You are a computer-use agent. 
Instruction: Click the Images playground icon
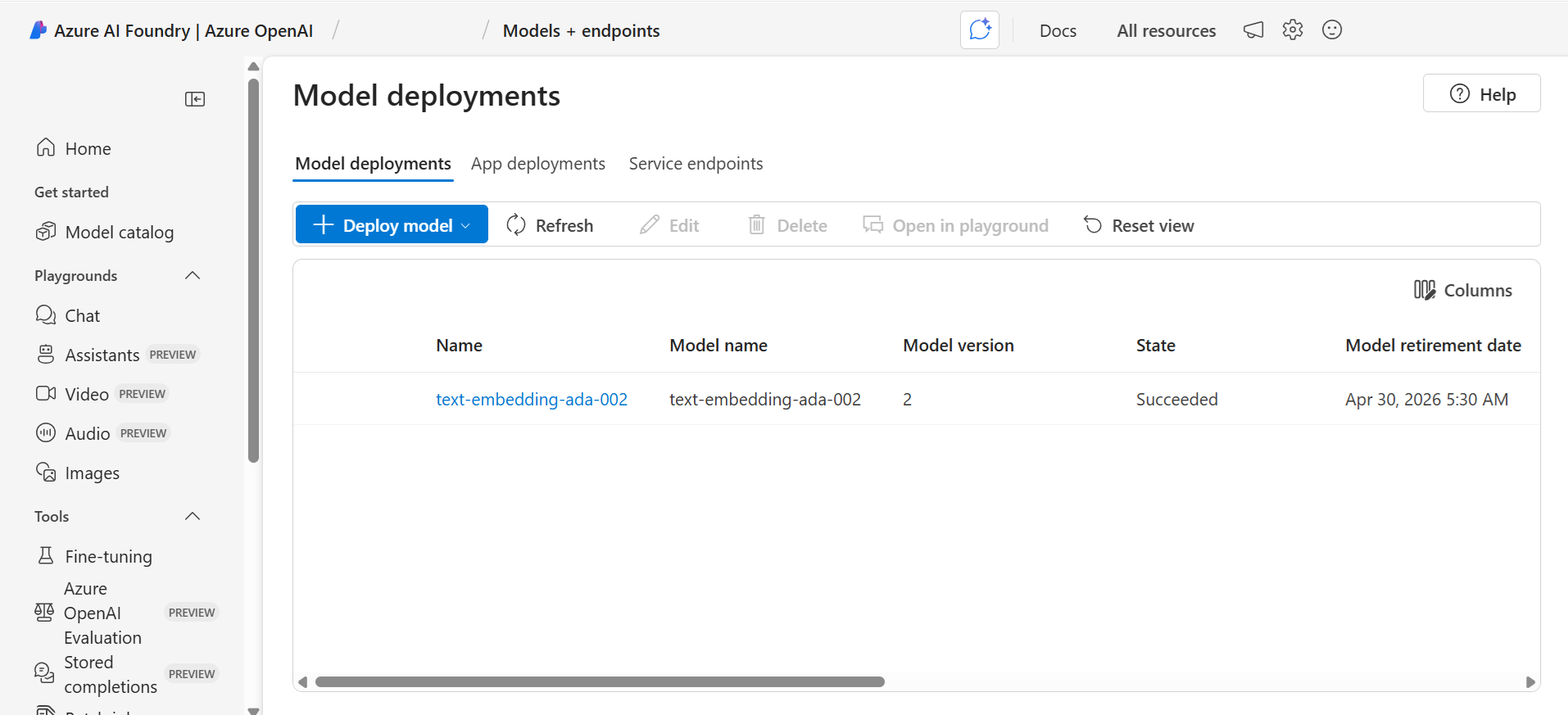pyautogui.click(x=46, y=473)
